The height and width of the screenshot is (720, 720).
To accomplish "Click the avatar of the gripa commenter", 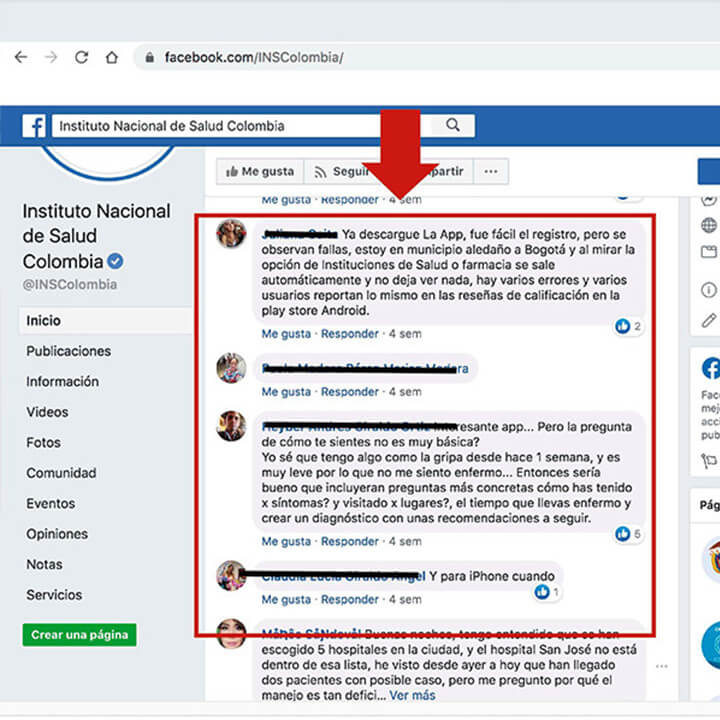I will [231, 426].
